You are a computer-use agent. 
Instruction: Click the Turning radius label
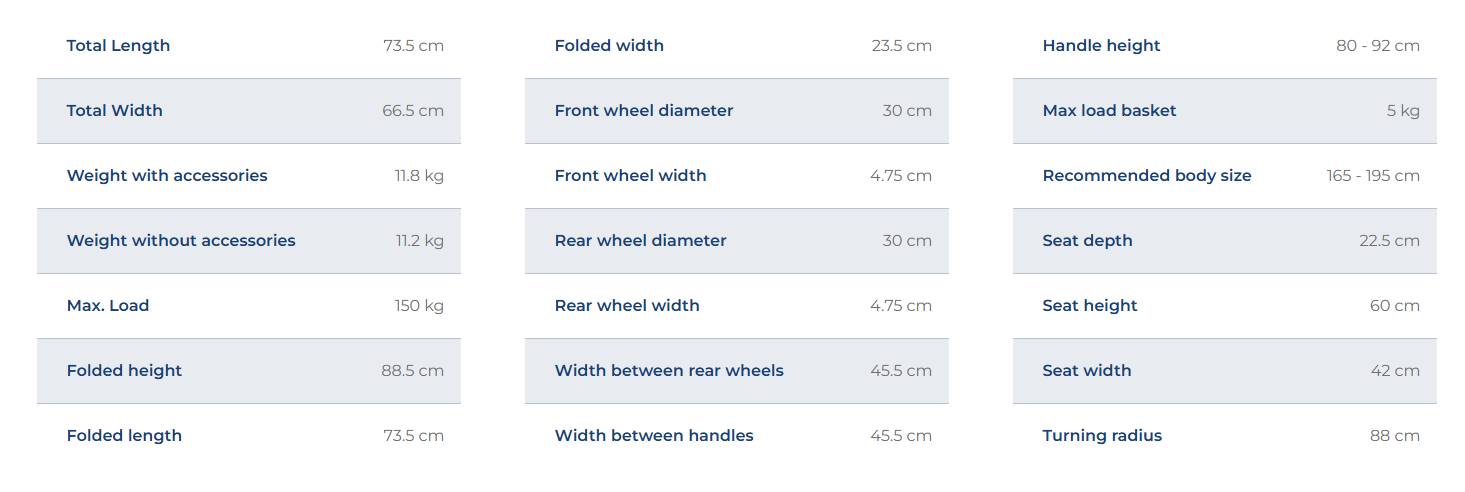pos(1102,436)
